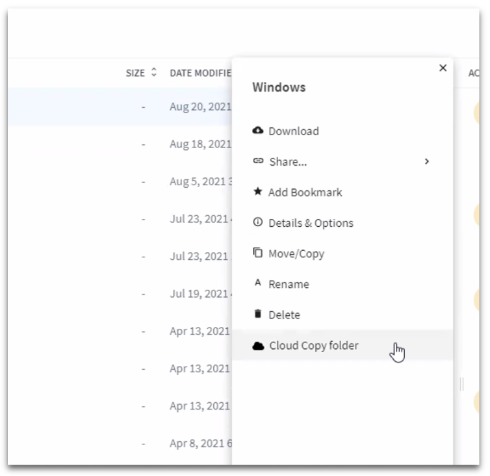
Task: Close the Windows context panel
Action: click(443, 68)
